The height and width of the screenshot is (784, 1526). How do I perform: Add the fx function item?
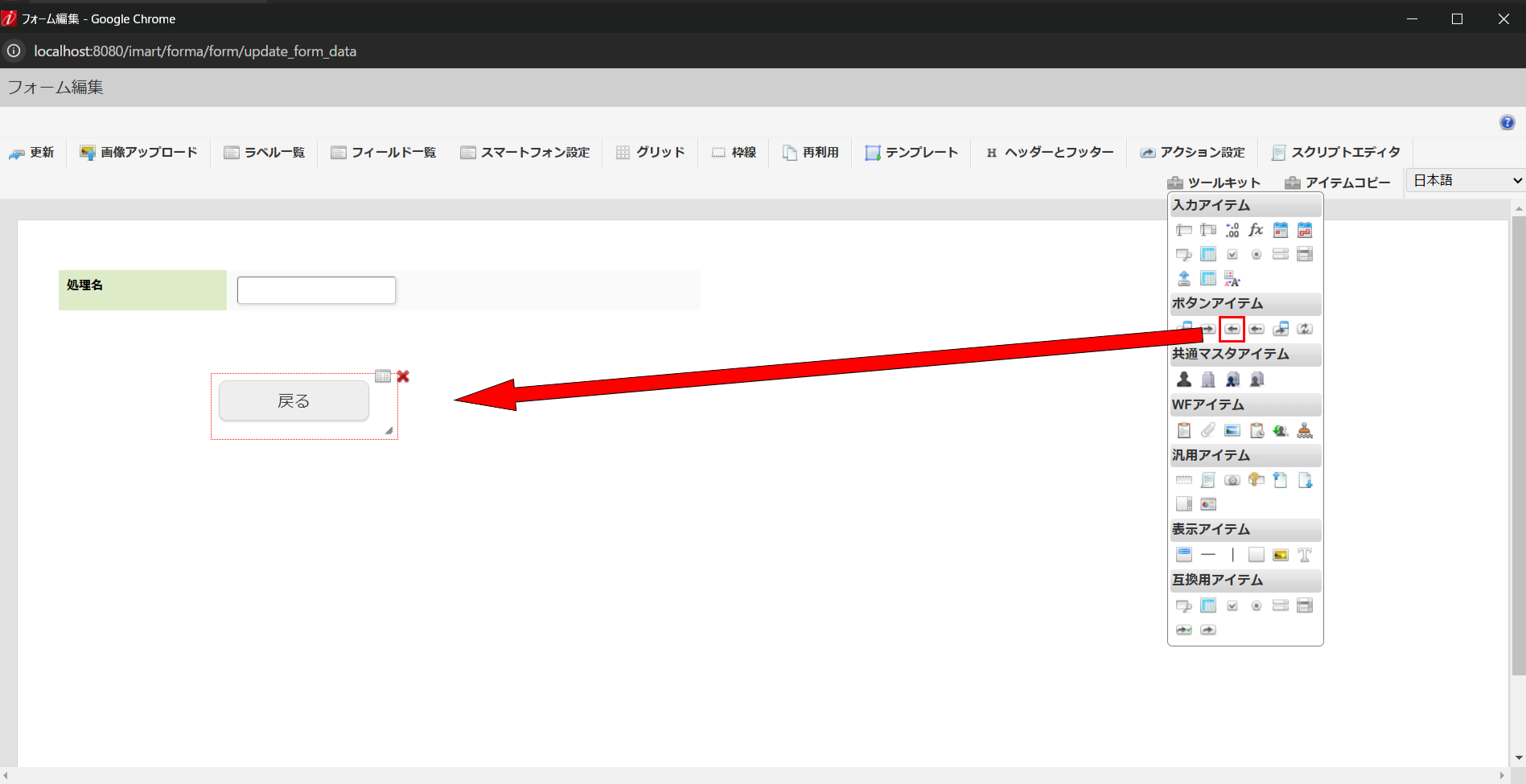[x=1257, y=231]
